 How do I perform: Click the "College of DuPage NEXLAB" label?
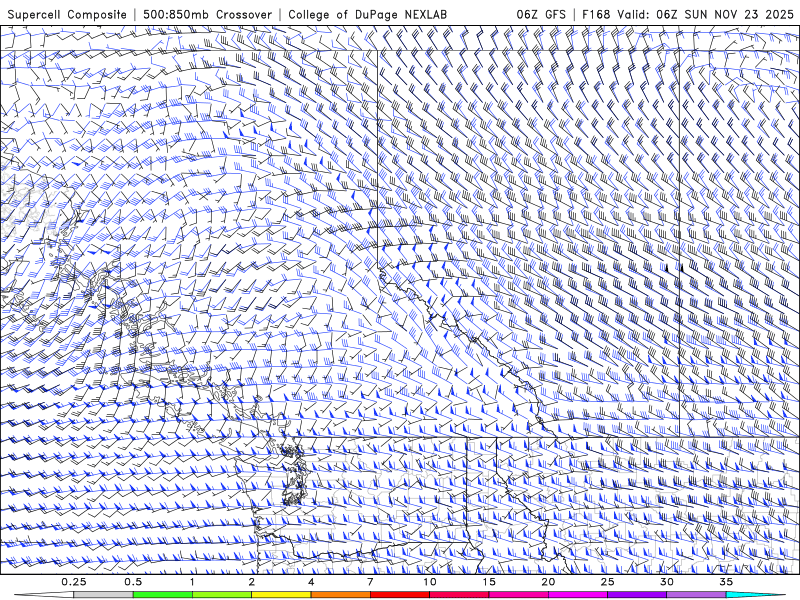367,14
